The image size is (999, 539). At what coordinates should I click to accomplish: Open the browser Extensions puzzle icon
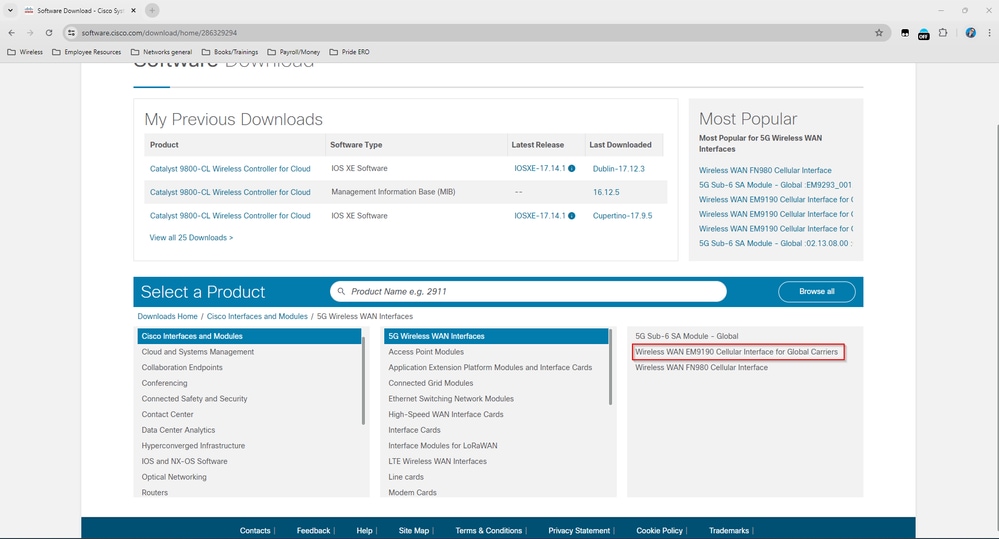click(x=943, y=32)
